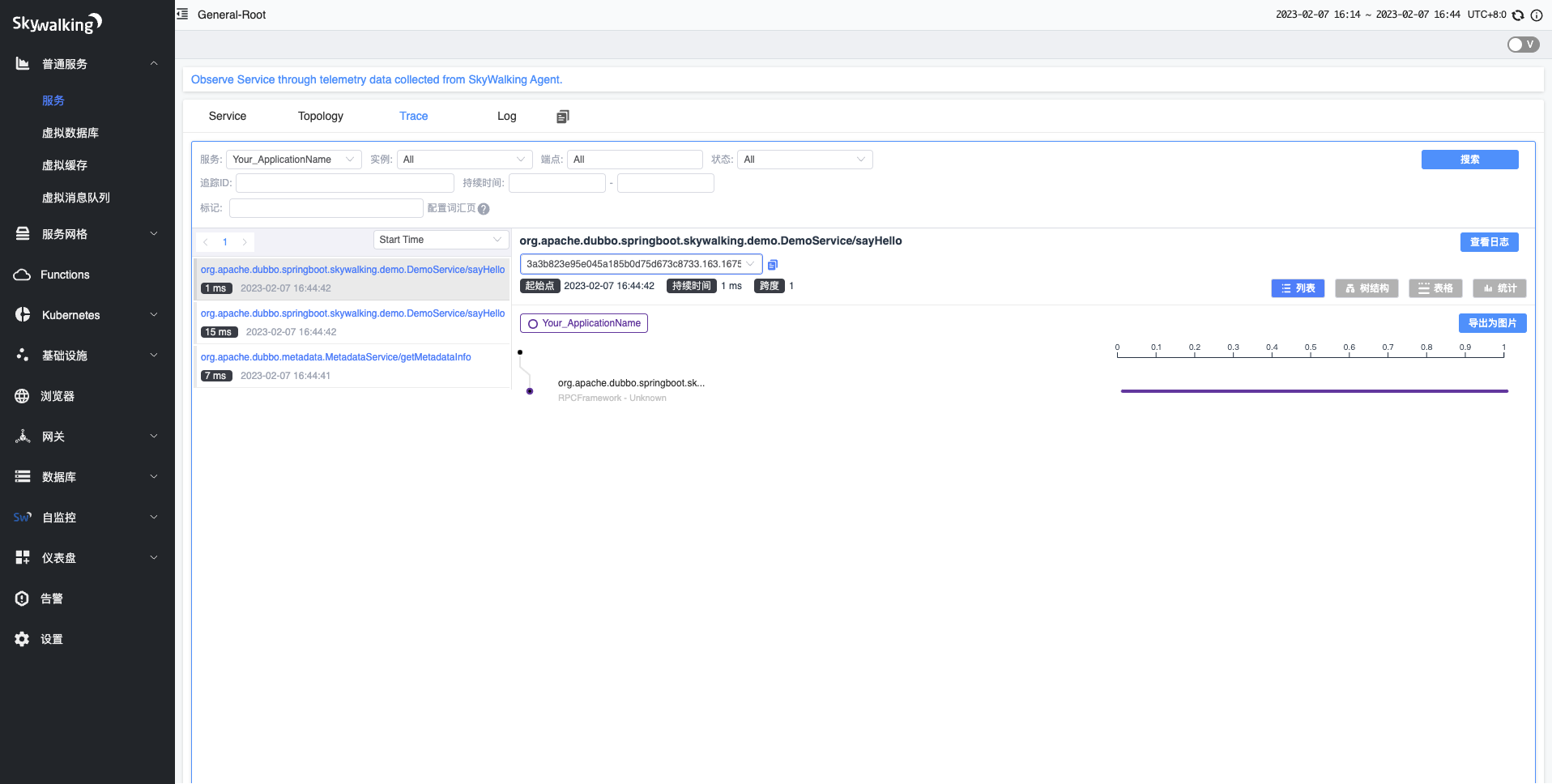This screenshot has width=1552, height=784.
Task: Click the refresh icon beside UTC+8:0
Action: [x=1518, y=15]
